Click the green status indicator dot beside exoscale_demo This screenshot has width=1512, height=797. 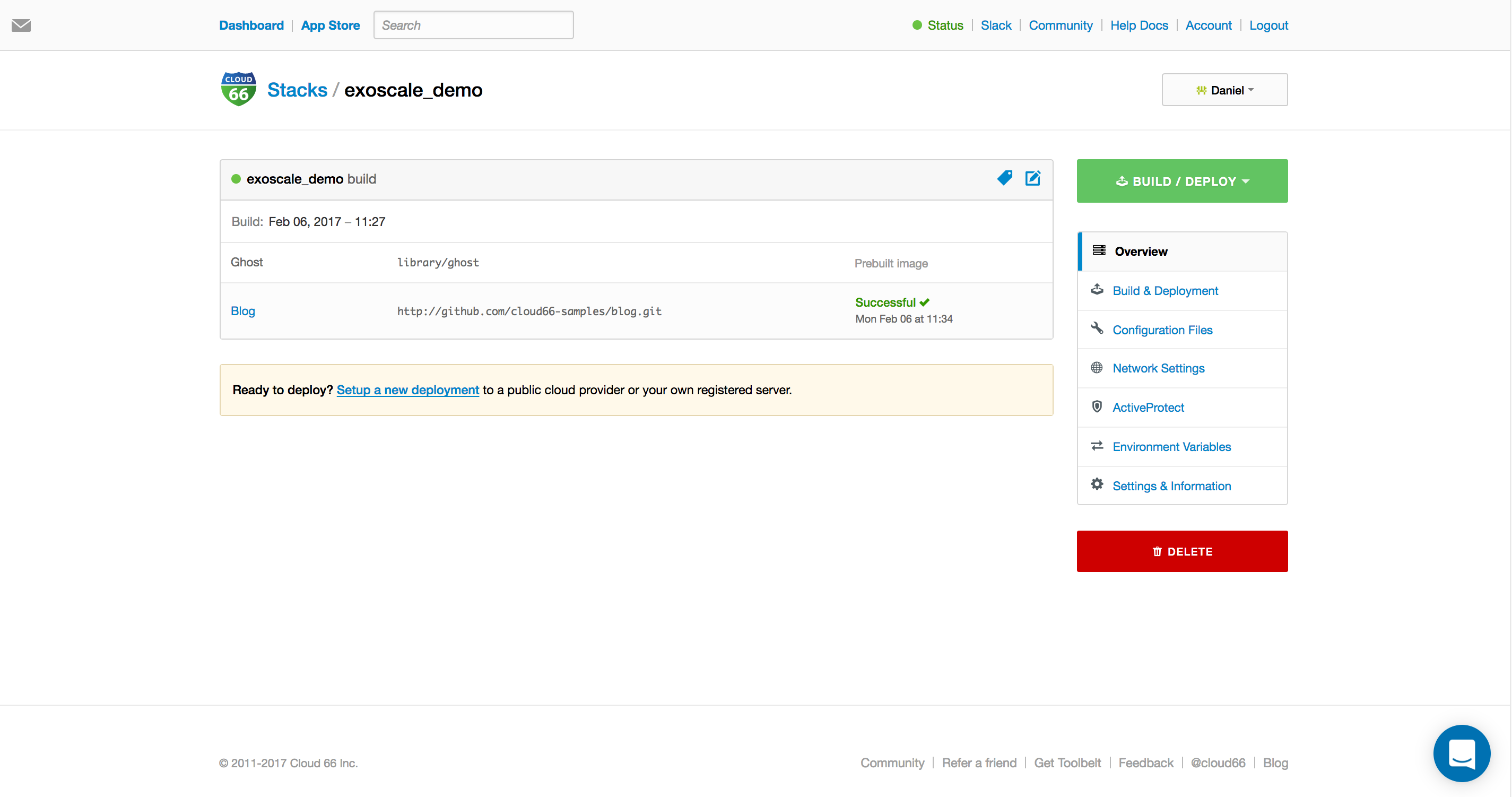pos(236,179)
